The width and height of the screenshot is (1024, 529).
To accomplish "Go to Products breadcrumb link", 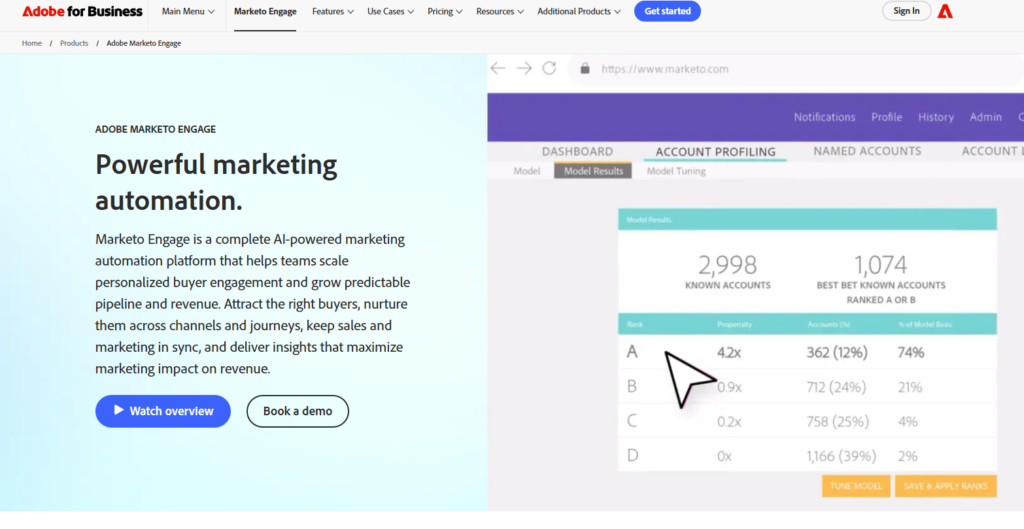I will coord(74,43).
